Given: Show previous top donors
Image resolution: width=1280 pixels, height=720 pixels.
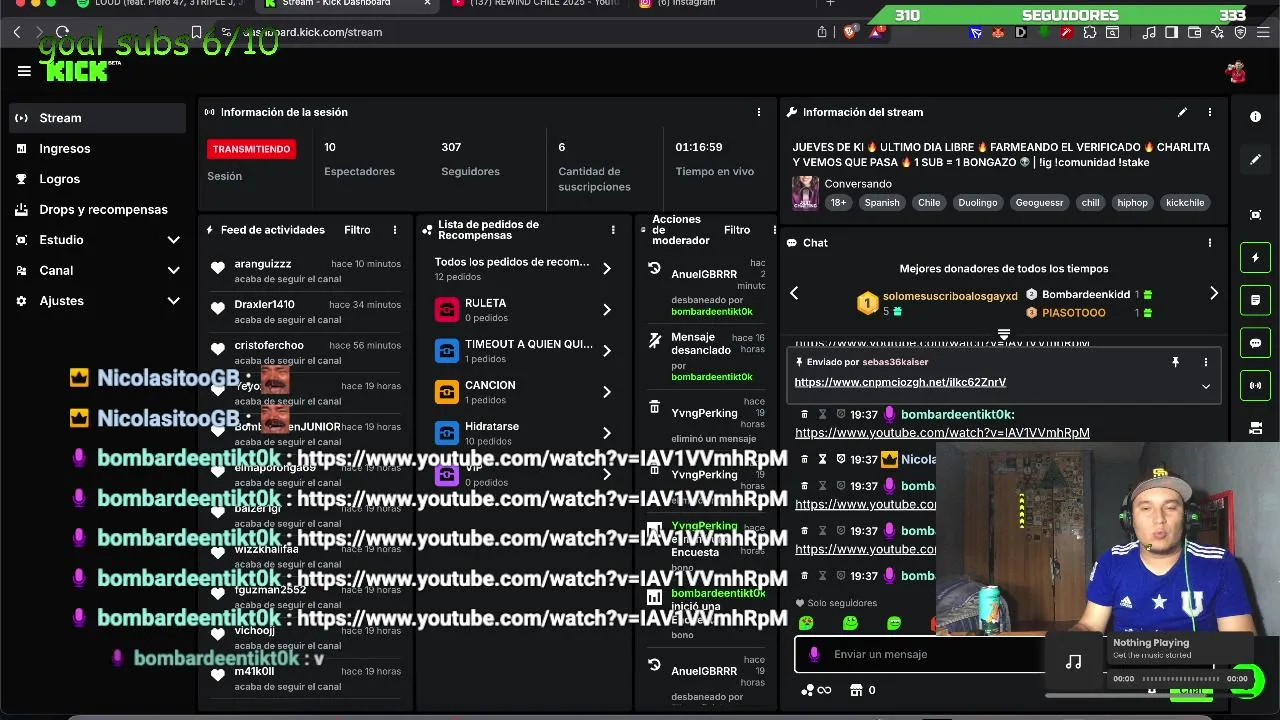Looking at the screenshot, I should tap(794, 293).
